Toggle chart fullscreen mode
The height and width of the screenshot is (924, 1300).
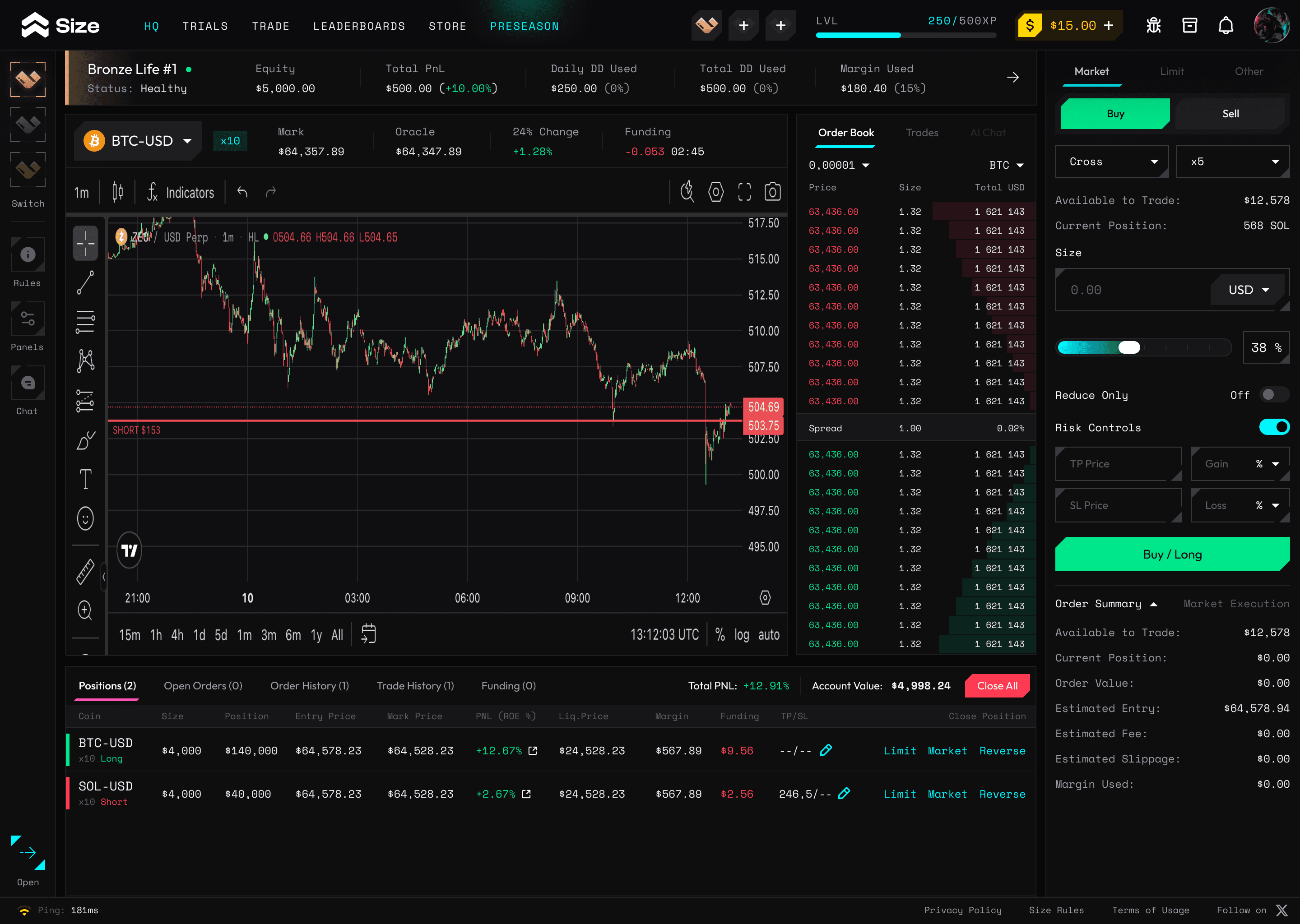pos(744,192)
